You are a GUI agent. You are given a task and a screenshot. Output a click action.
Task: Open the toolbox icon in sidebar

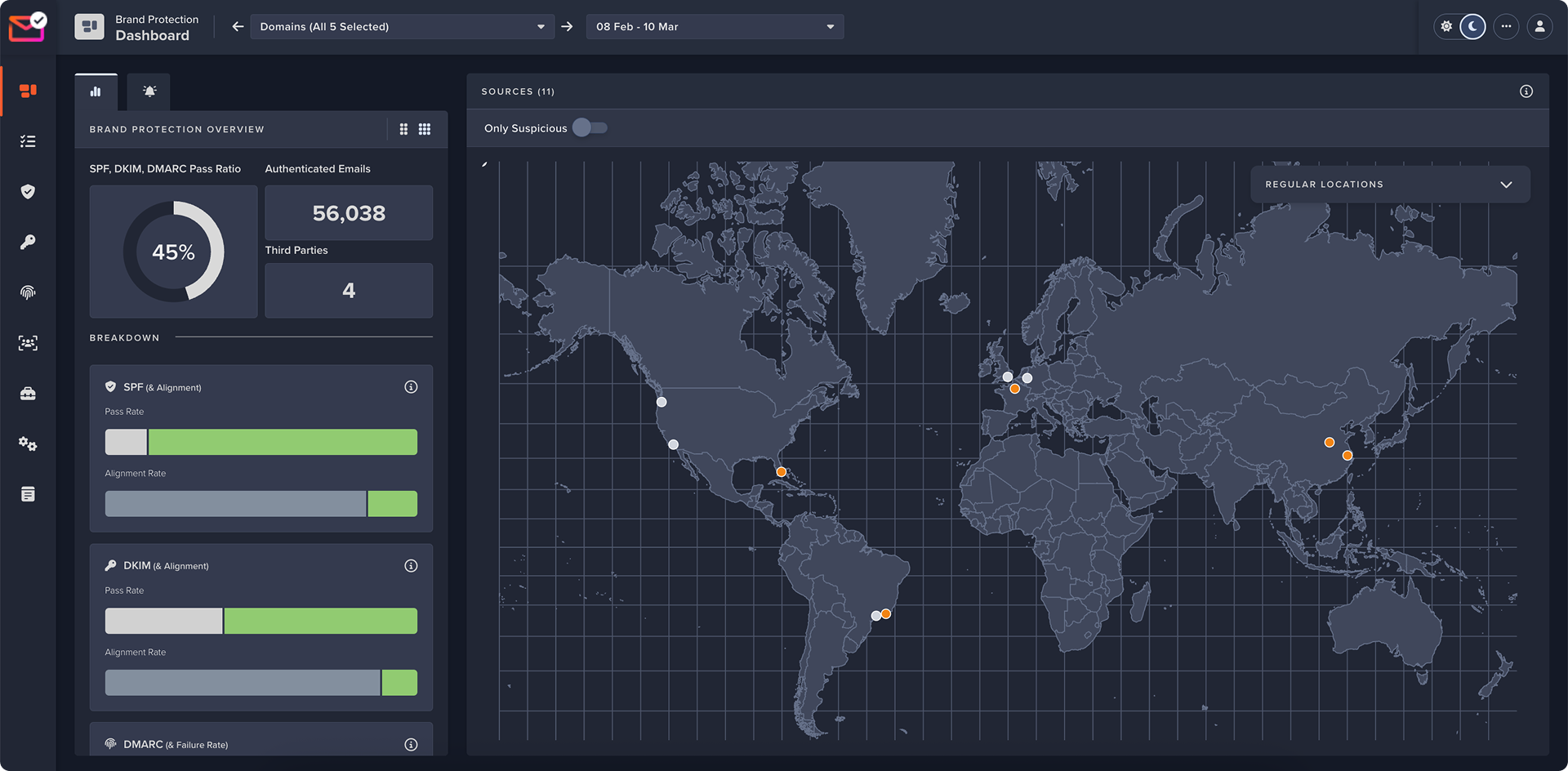[x=28, y=394]
